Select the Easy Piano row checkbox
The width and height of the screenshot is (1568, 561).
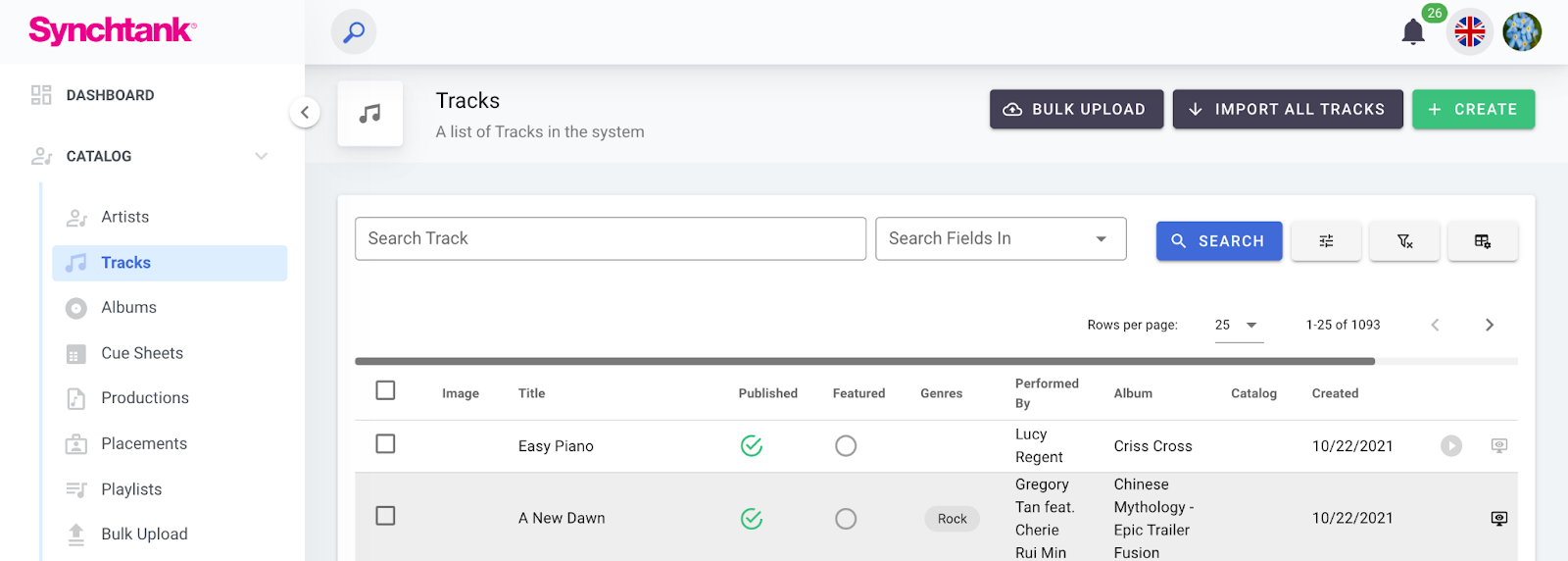pos(385,444)
